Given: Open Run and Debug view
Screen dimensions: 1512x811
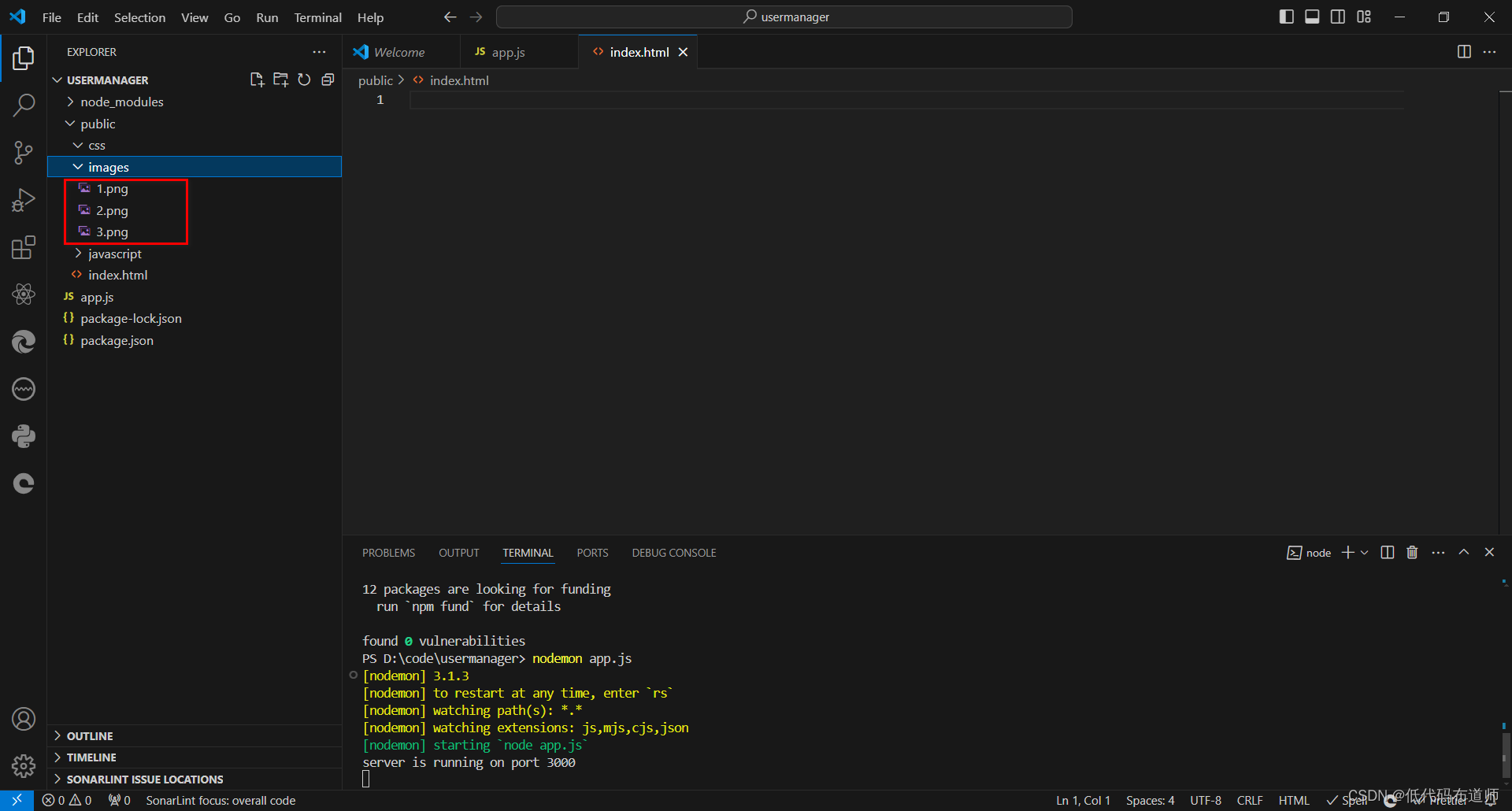Looking at the screenshot, I should point(24,200).
